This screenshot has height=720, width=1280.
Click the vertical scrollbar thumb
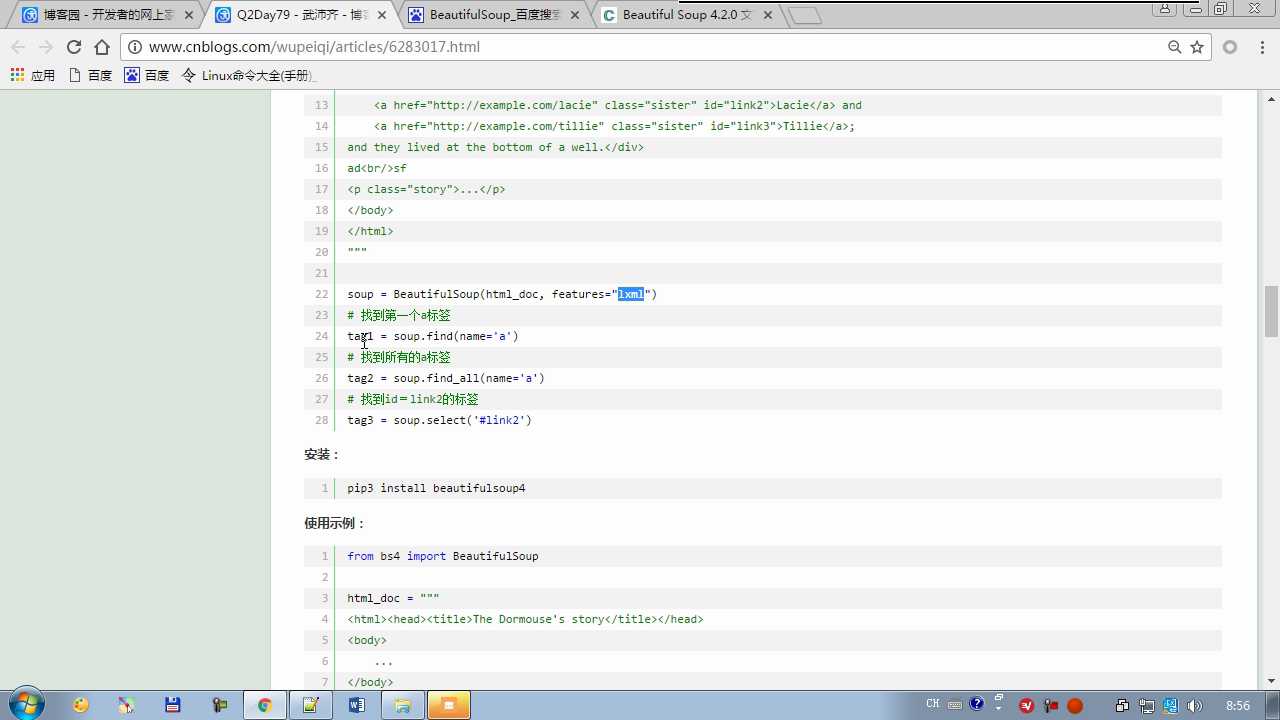click(1272, 311)
